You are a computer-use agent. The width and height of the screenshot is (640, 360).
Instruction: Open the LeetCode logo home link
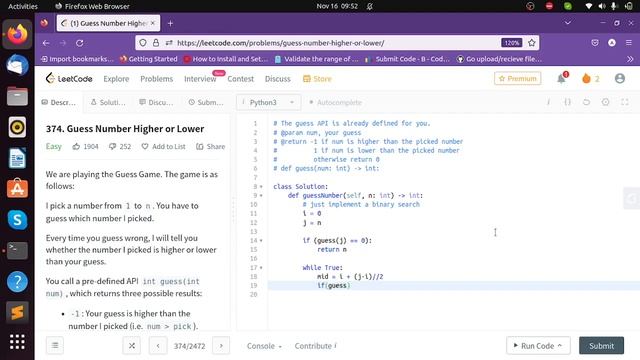click(69, 78)
